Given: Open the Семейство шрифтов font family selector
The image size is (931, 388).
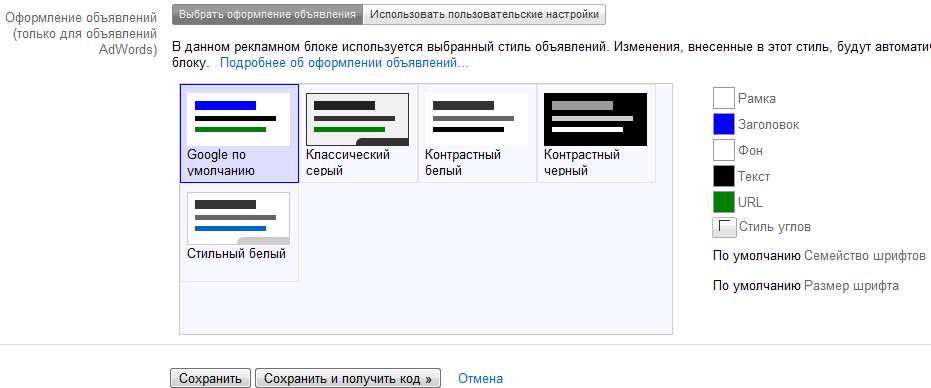Looking at the screenshot, I should click(819, 256).
